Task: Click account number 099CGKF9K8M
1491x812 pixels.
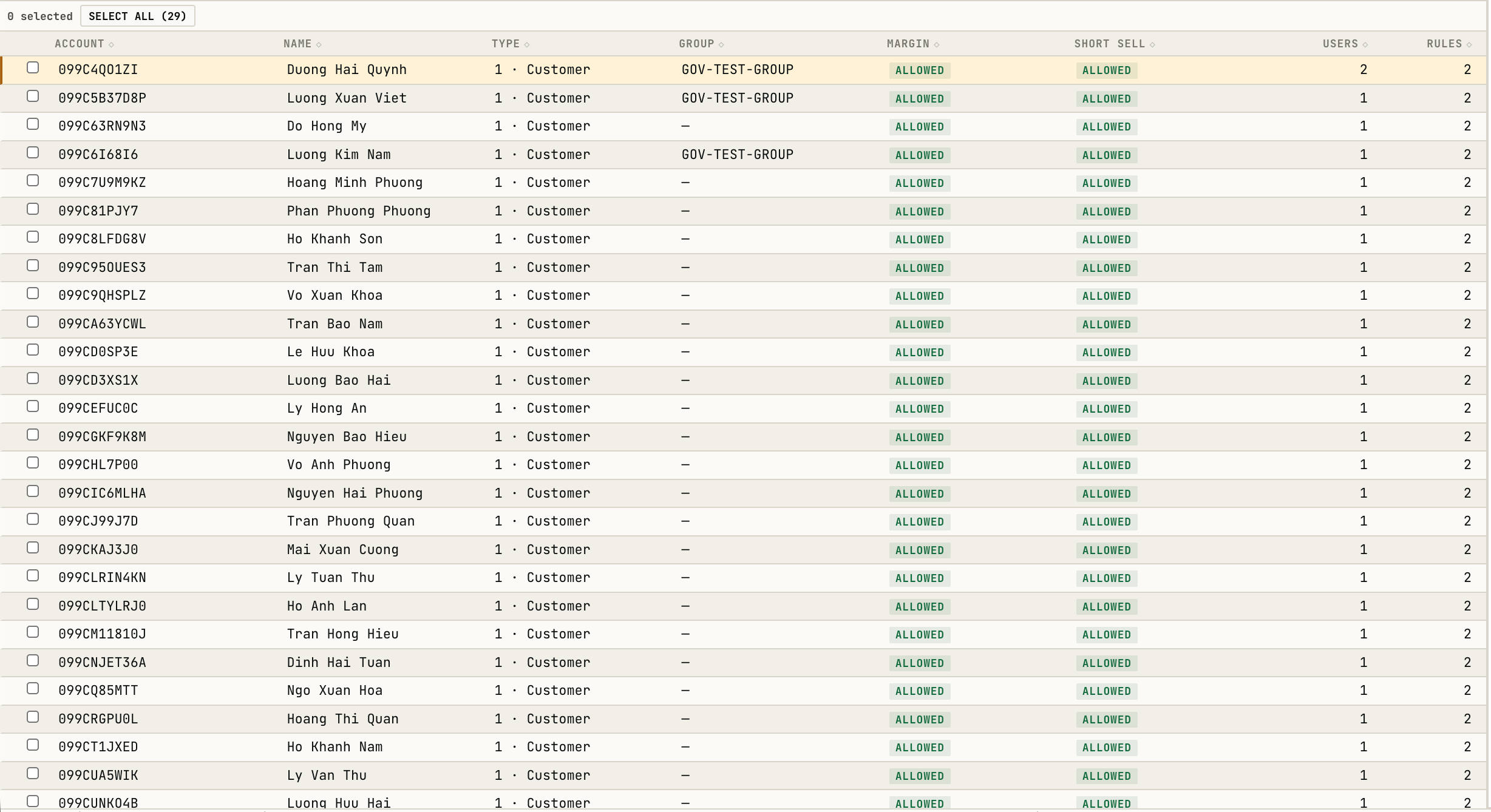Action: (x=102, y=437)
